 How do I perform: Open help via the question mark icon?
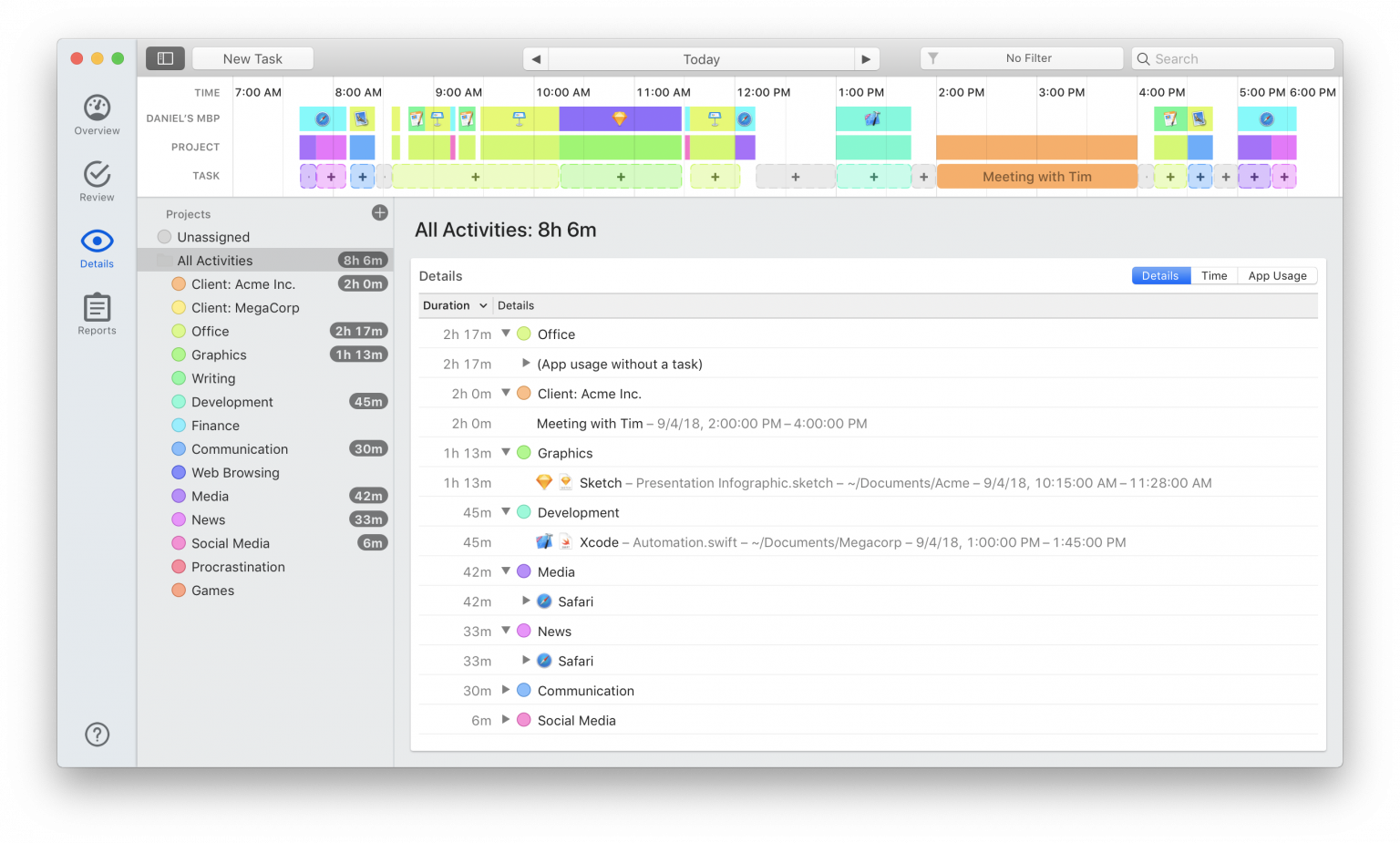97,734
